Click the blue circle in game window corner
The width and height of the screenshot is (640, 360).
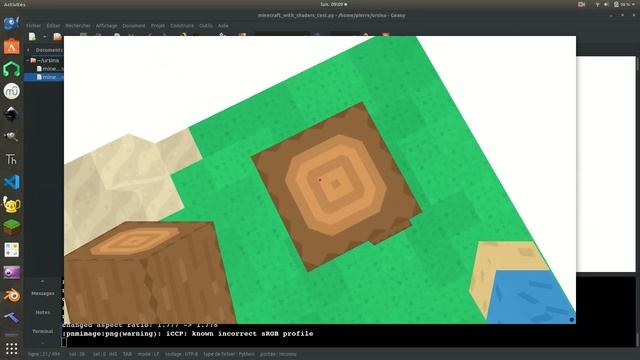click(x=571, y=320)
